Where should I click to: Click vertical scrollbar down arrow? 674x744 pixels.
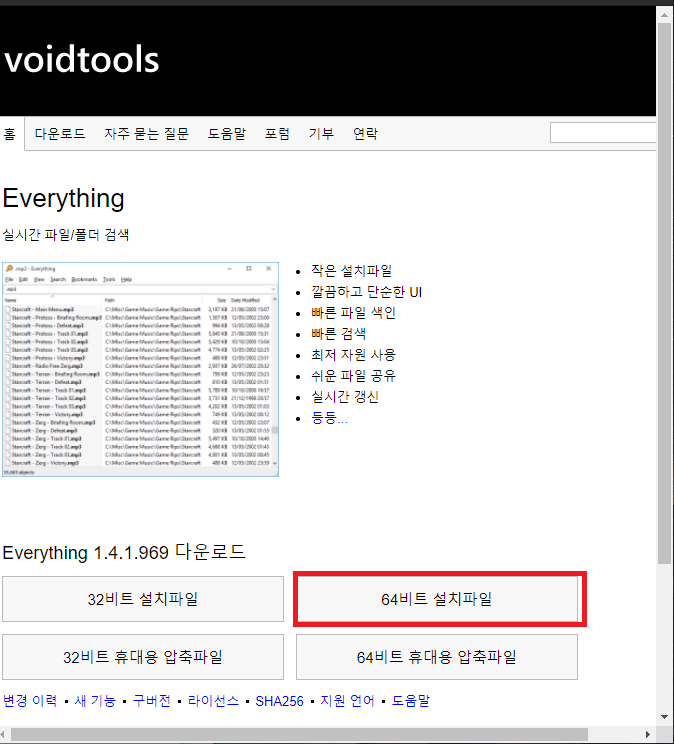click(665, 717)
